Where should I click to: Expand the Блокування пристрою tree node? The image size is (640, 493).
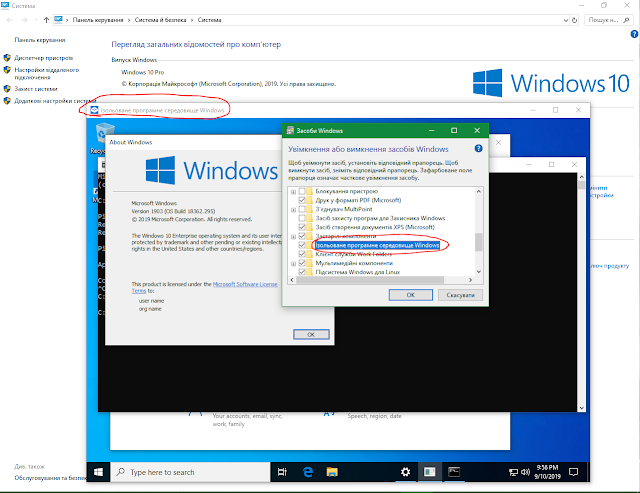pos(293,190)
